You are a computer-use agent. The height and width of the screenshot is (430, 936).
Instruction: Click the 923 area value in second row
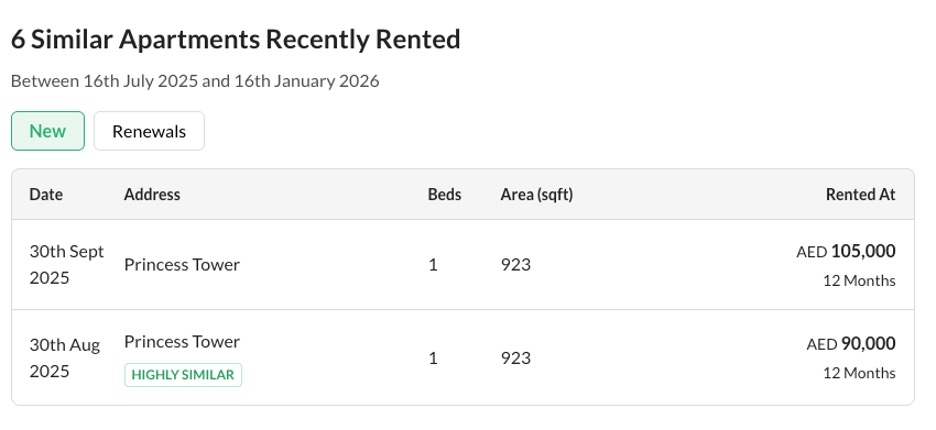(516, 358)
